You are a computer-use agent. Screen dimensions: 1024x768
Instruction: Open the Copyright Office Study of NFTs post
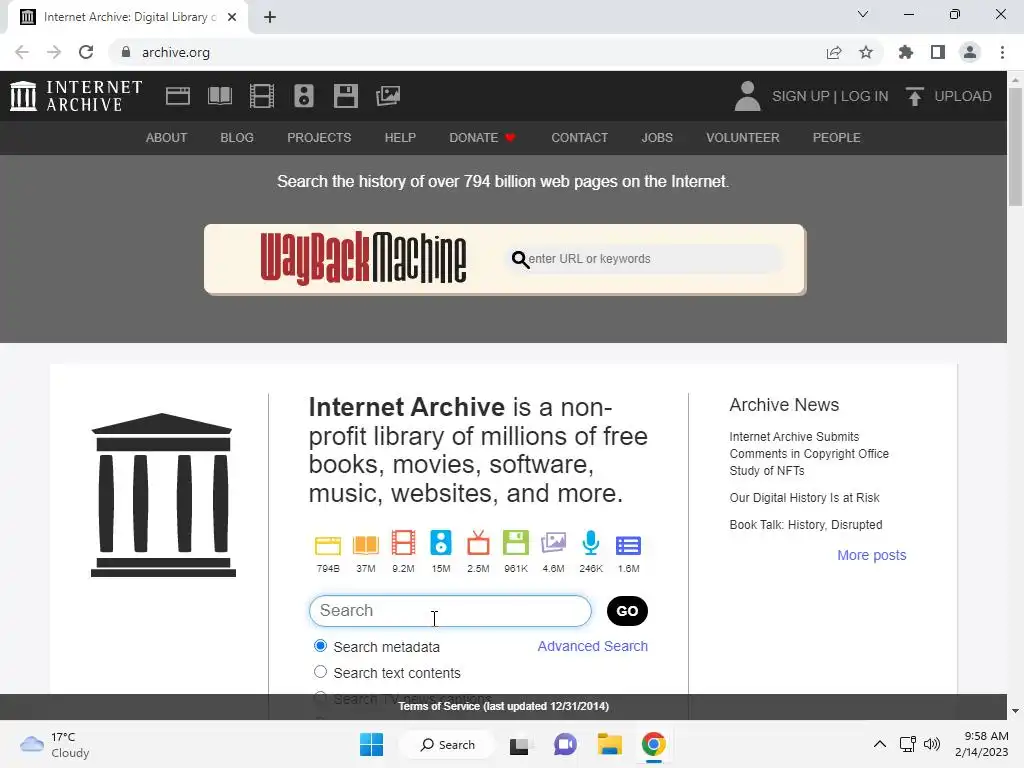tap(809, 453)
